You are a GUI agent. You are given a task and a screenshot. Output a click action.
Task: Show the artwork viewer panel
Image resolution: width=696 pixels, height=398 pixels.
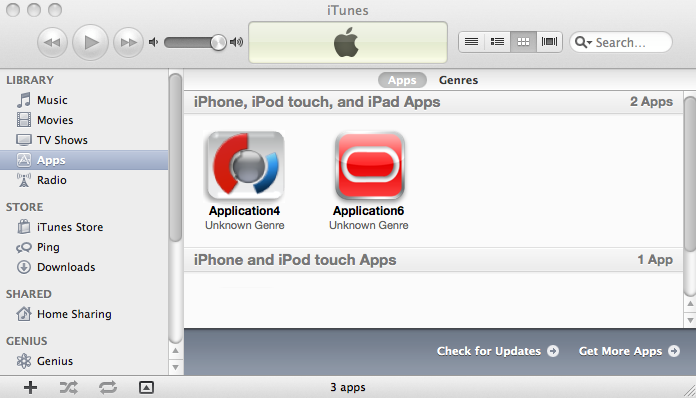(146, 387)
